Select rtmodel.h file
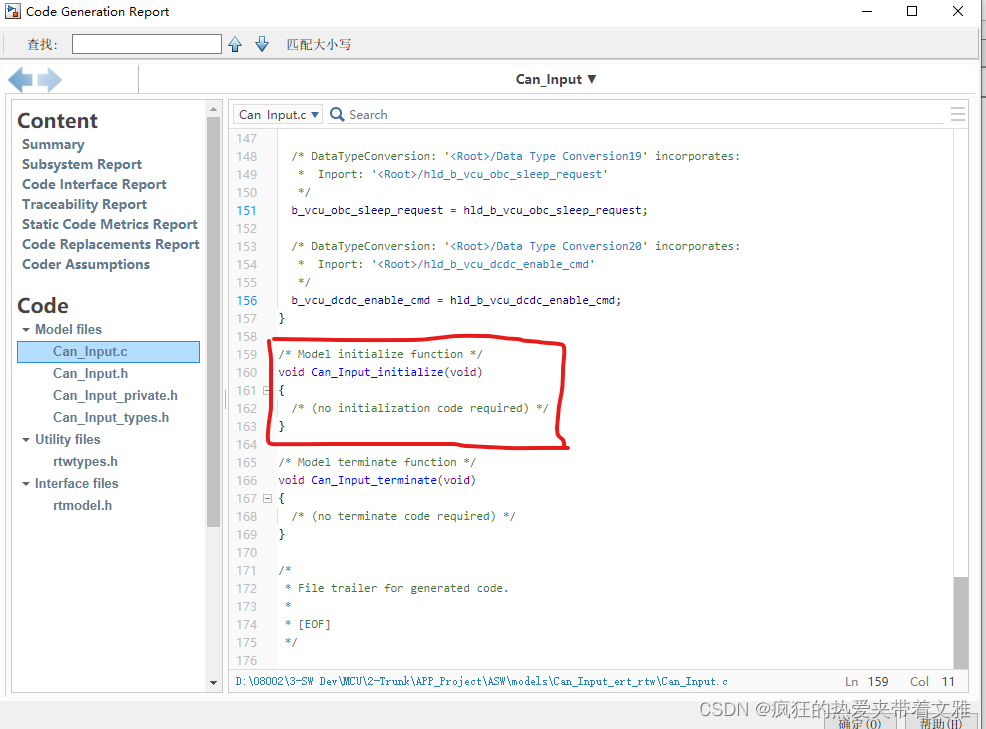Image resolution: width=986 pixels, height=729 pixels. 82,506
